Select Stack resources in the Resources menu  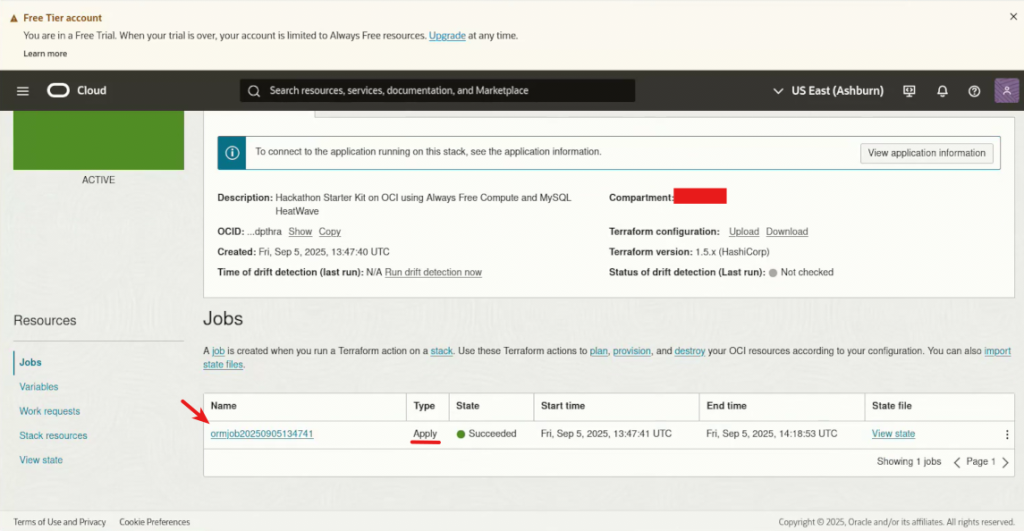click(x=53, y=436)
